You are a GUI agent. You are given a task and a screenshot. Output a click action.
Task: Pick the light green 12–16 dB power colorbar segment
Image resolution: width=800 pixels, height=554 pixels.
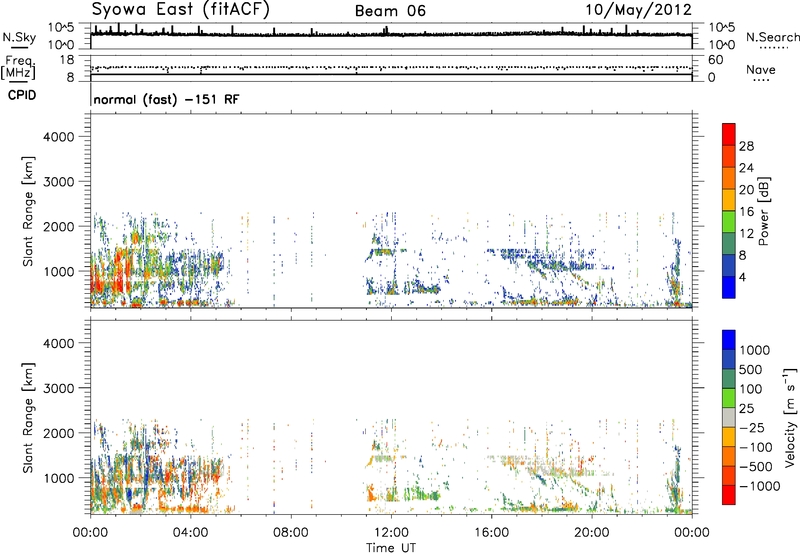[729, 222]
